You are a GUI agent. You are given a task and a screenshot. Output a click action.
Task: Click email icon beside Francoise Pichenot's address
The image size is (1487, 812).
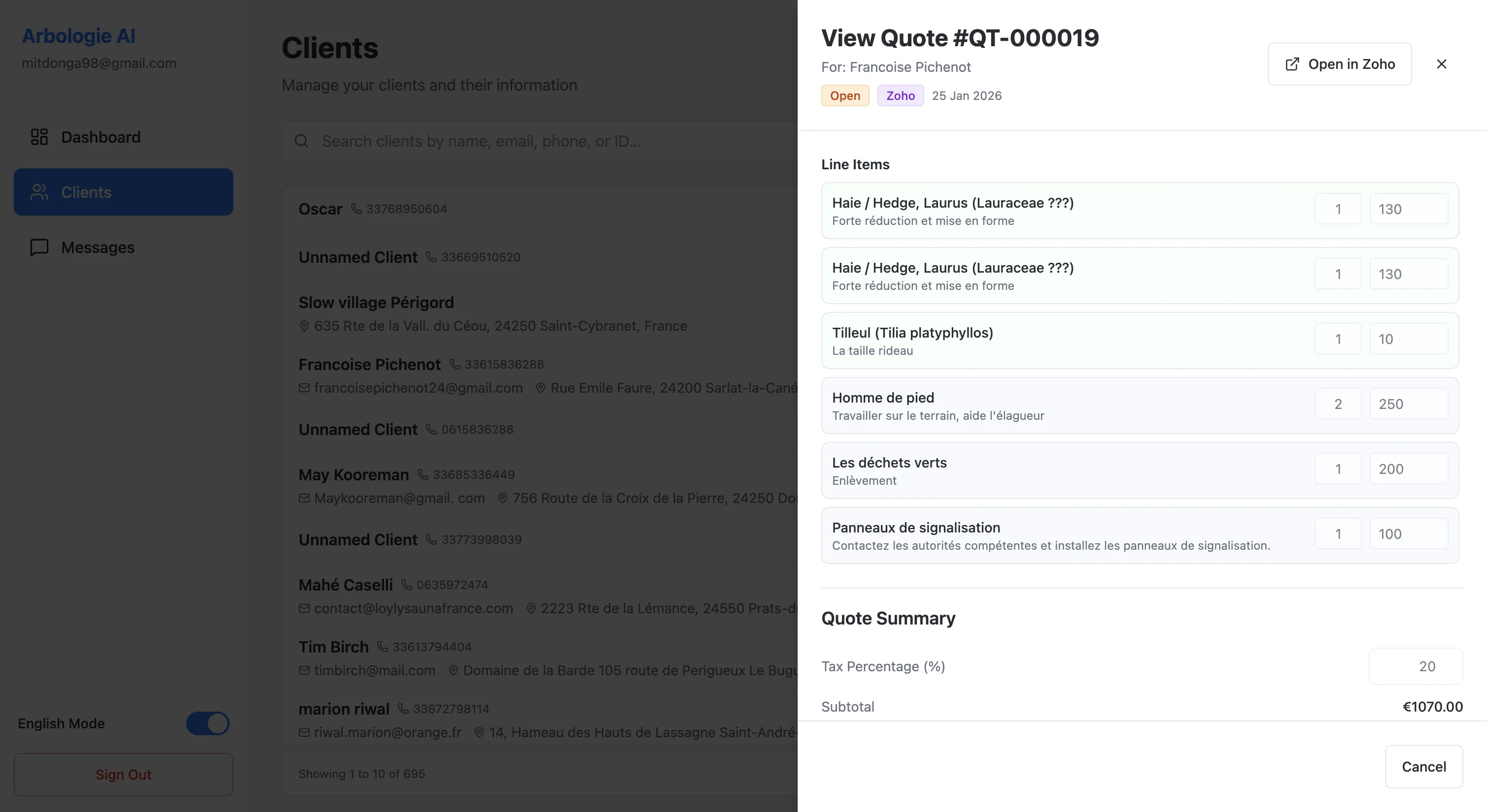[304, 388]
